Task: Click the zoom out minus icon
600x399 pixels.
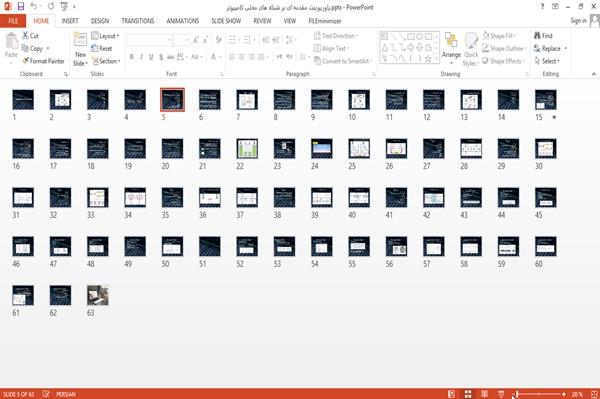Action: coord(515,394)
